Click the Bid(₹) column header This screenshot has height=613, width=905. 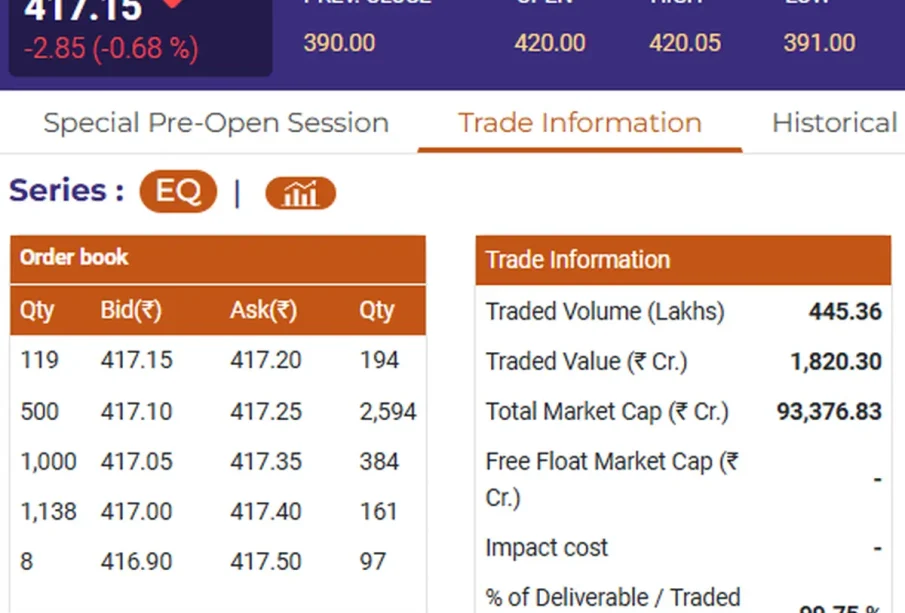point(131,310)
